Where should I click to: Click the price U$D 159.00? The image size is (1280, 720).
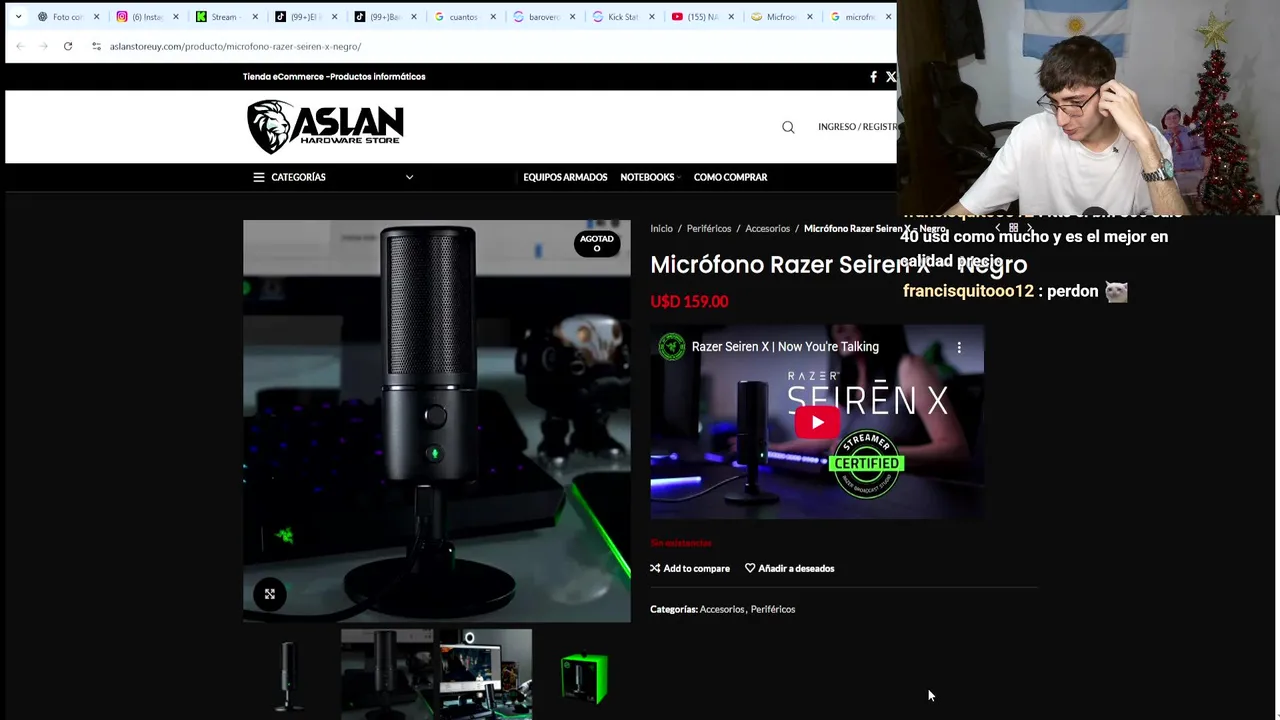689,301
